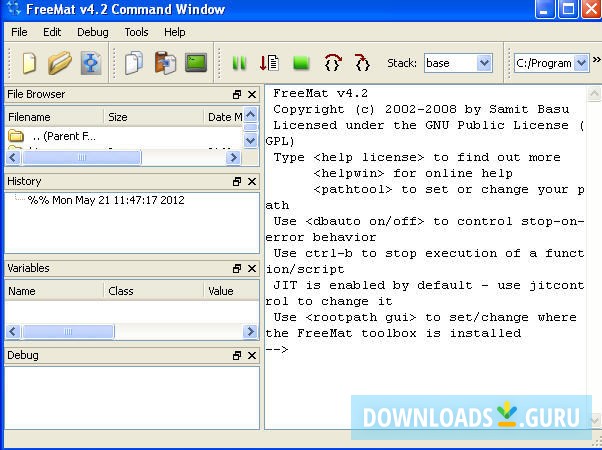Float the History panel
Image resolution: width=602 pixels, height=450 pixels.
pos(237,182)
